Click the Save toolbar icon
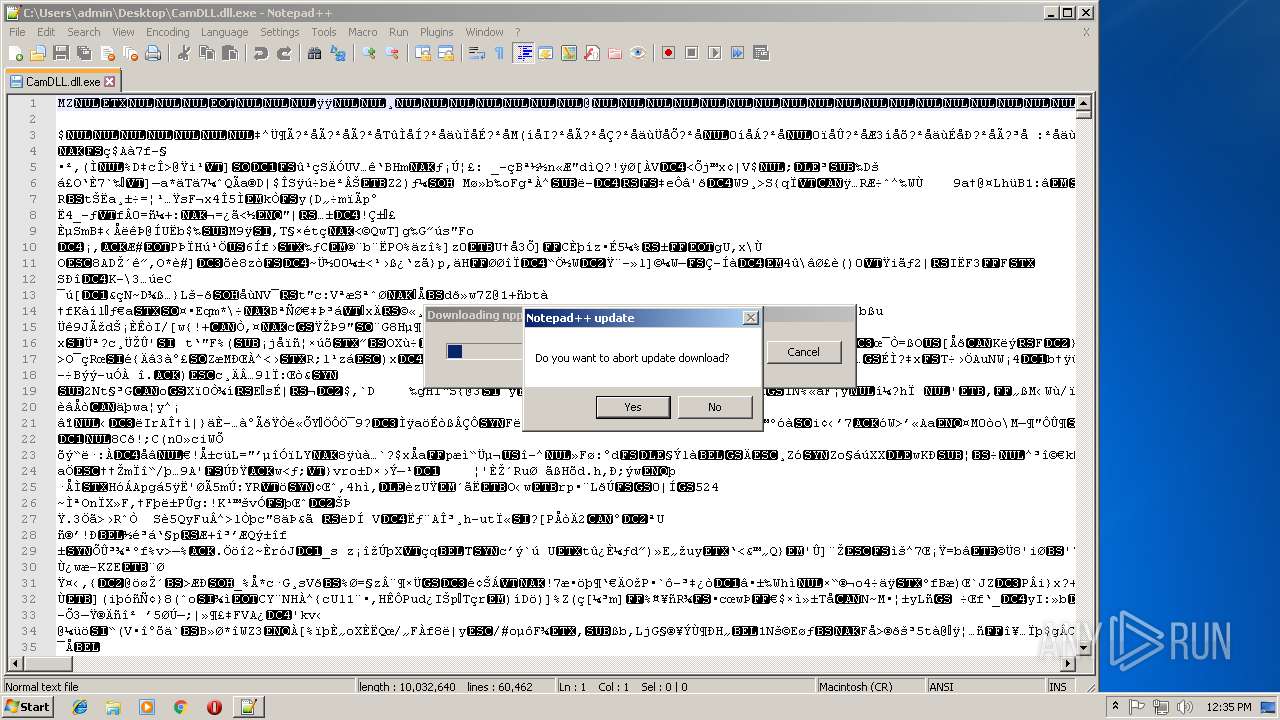 pos(61,53)
